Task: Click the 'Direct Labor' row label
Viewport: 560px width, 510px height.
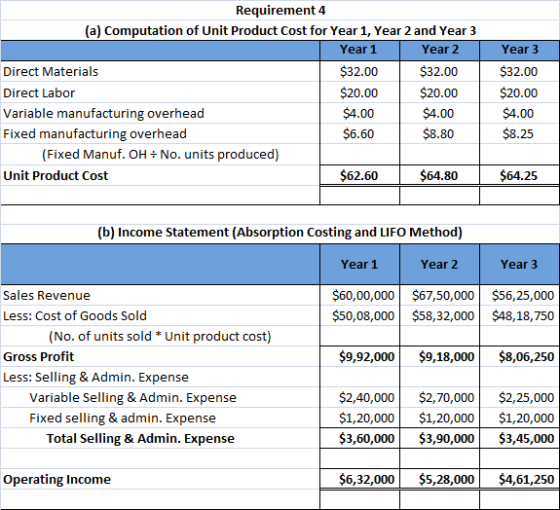Action: tap(39, 93)
